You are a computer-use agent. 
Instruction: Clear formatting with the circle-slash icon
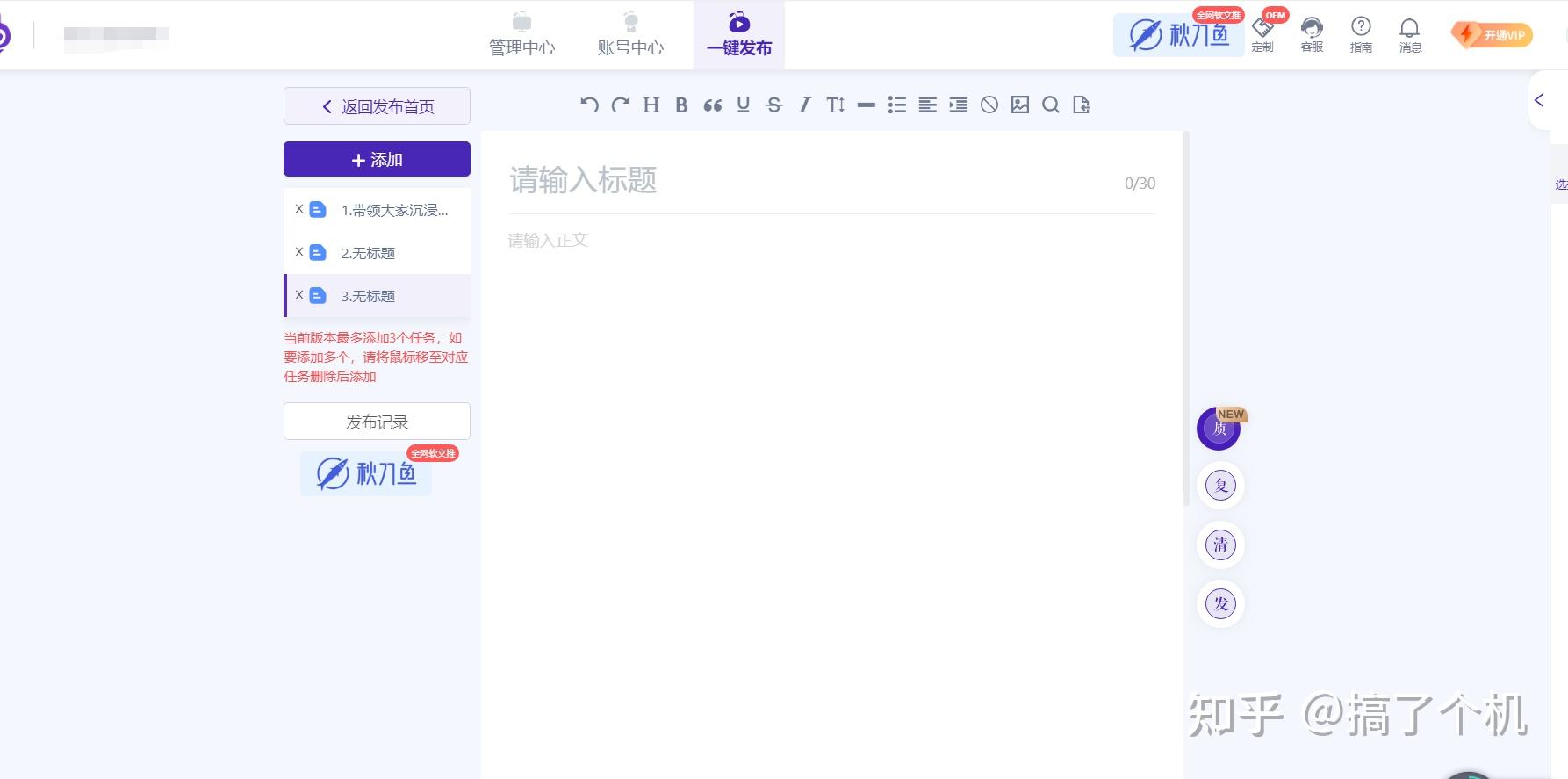(x=989, y=105)
